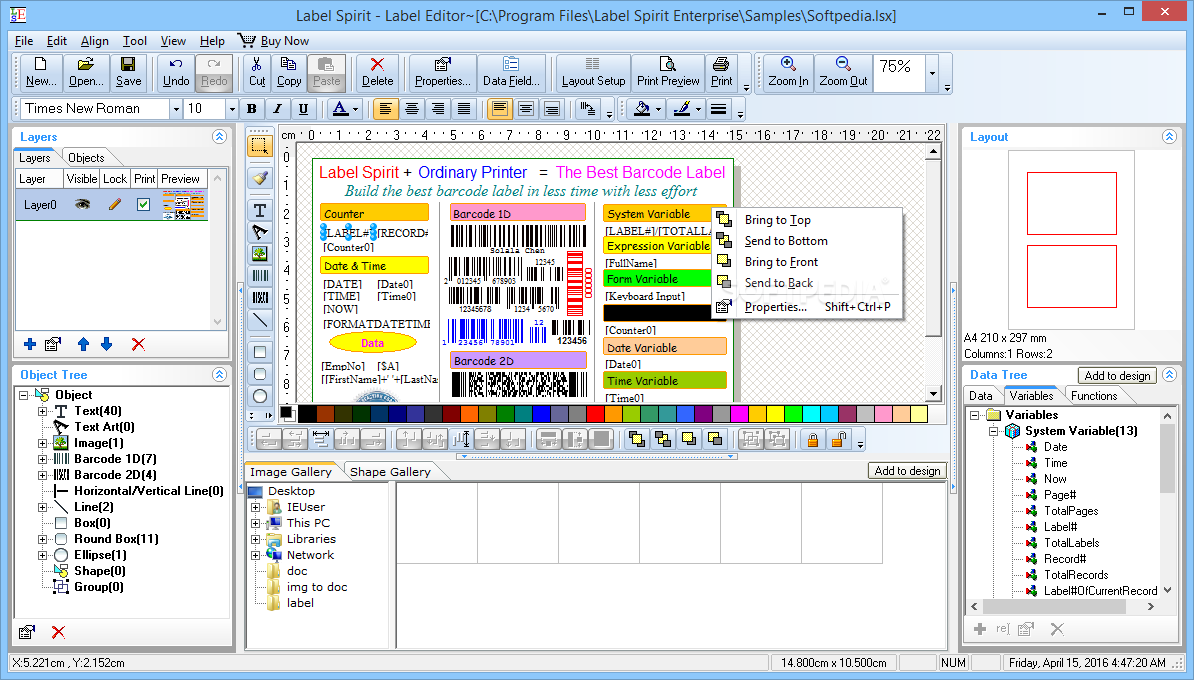
Task: Toggle Bold formatting
Action: [x=252, y=109]
